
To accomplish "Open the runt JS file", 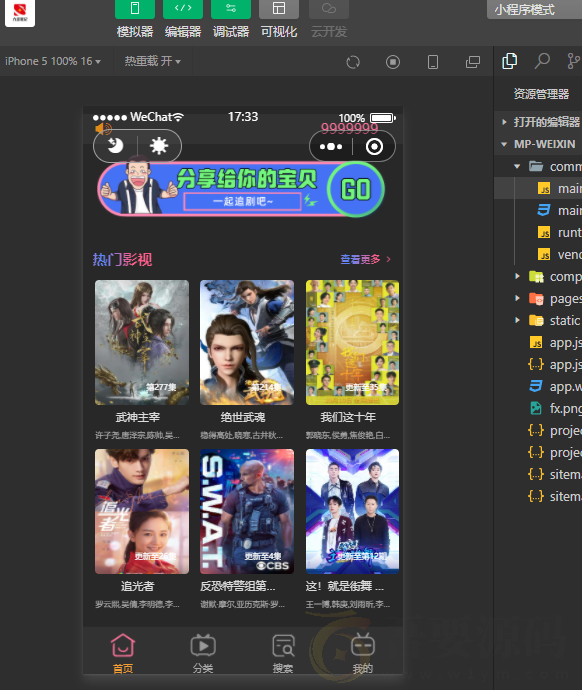I will [559, 232].
